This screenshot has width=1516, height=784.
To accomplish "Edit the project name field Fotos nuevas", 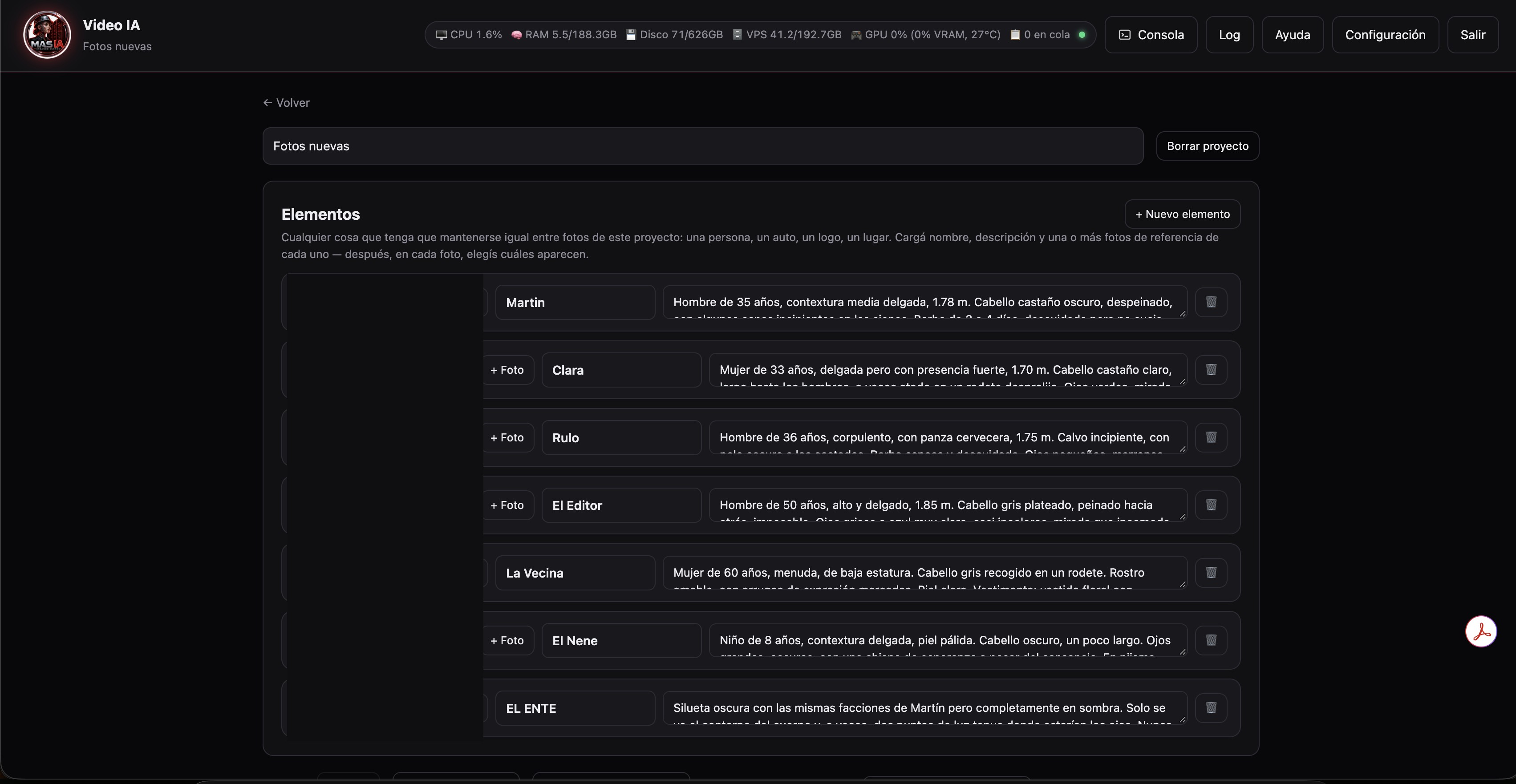I will click(x=703, y=146).
